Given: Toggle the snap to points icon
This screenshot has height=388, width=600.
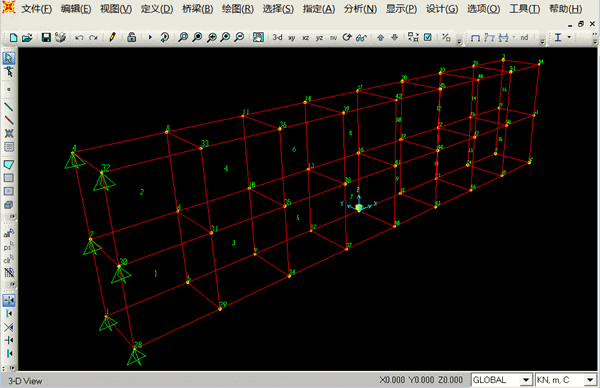Looking at the screenshot, I should click(8, 300).
